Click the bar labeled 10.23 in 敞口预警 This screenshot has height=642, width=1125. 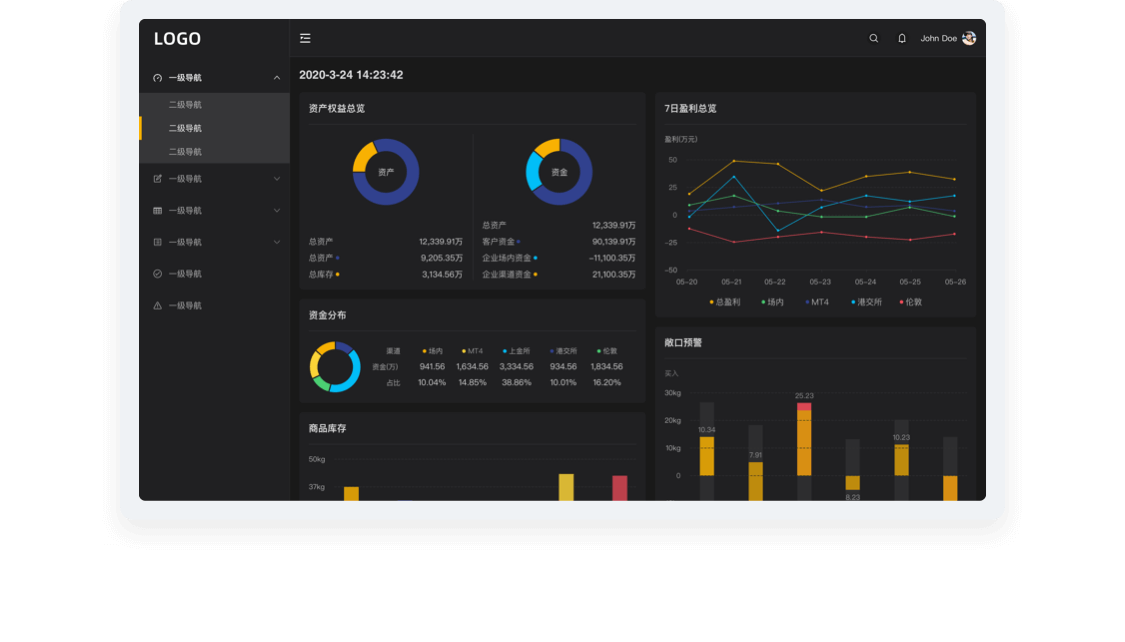(x=901, y=460)
